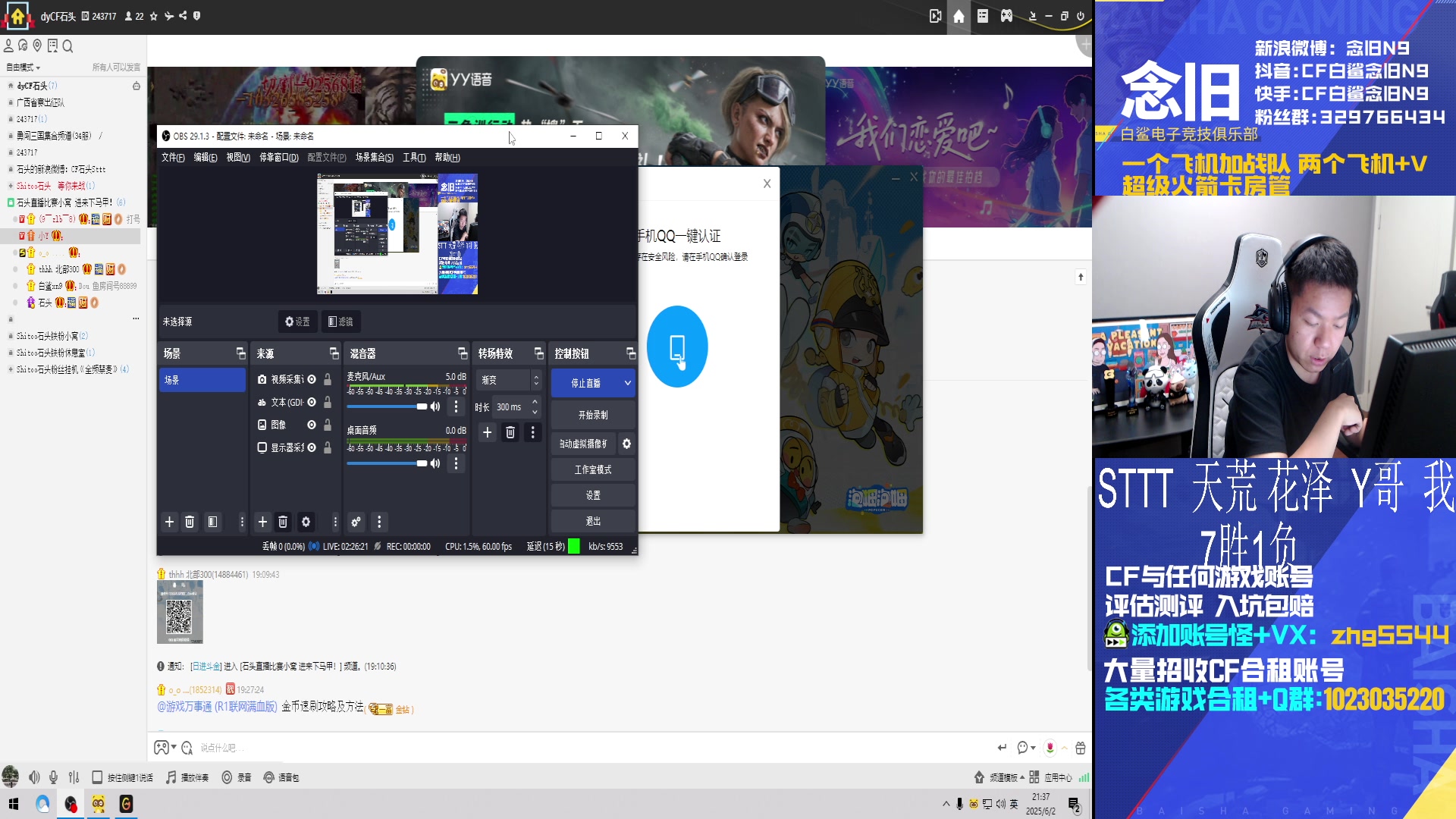Open the Windows Start menu

14,804
